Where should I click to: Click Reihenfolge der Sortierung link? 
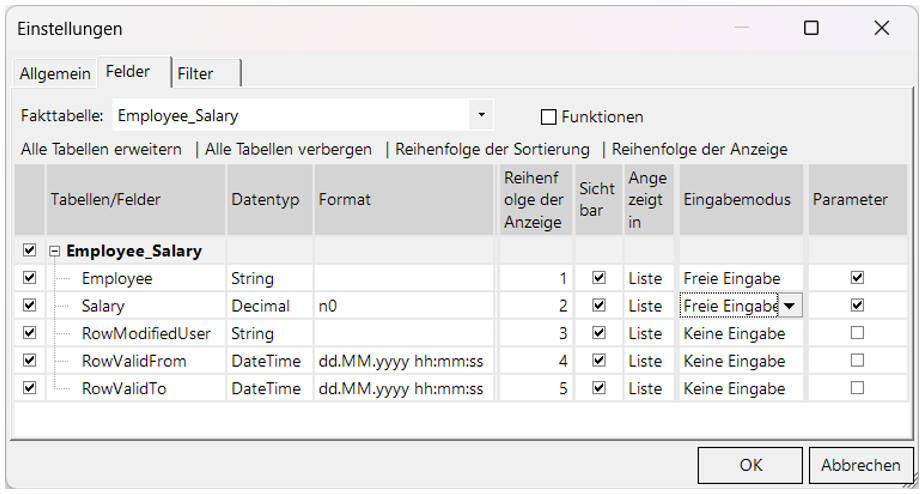click(492, 149)
